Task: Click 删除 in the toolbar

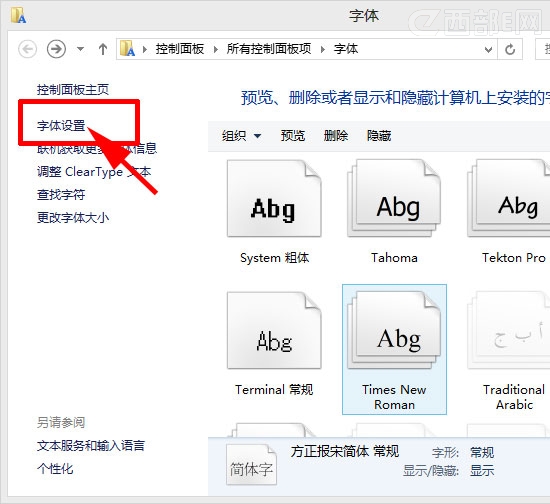Action: [x=336, y=136]
